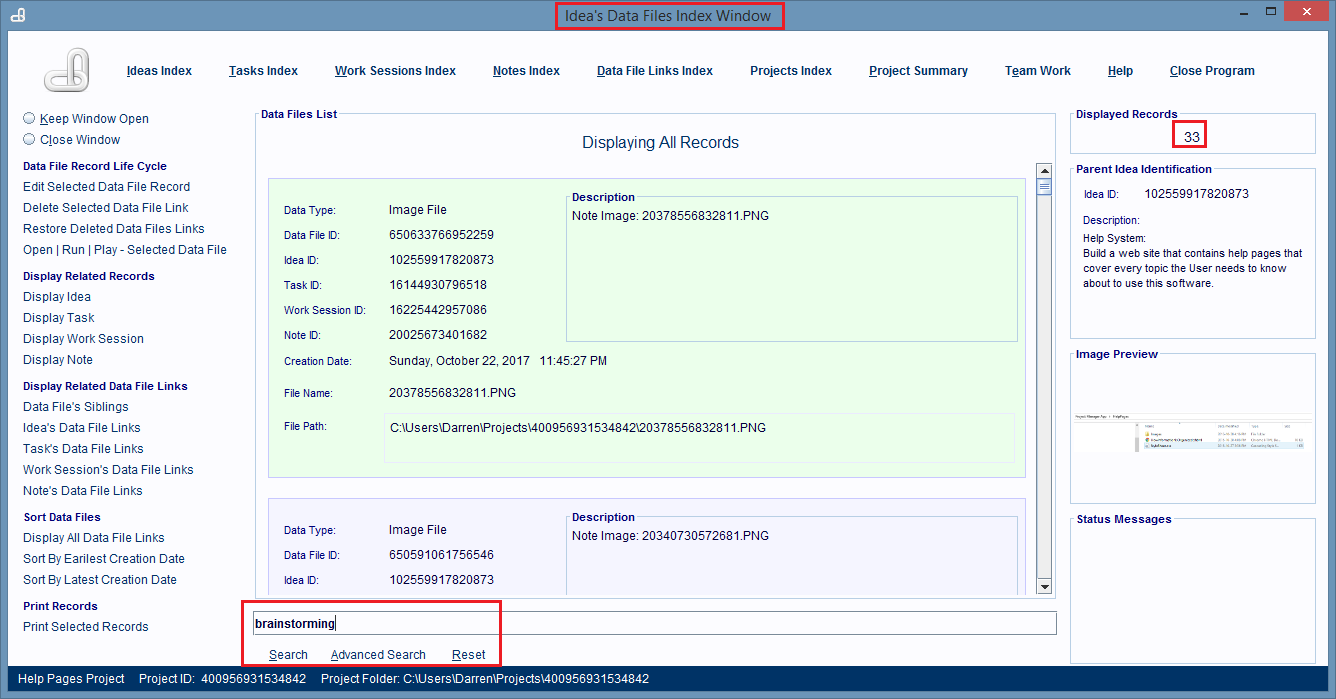Maximize the Data Files Index window
Viewport: 1336px width, 699px height.
[x=1271, y=12]
